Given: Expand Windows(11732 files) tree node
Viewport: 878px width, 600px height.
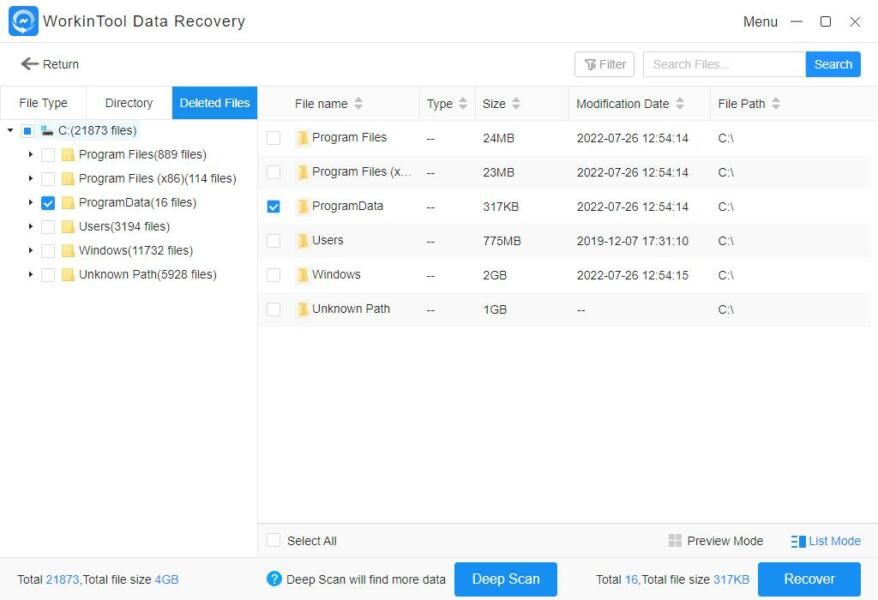Looking at the screenshot, I should 31,251.
